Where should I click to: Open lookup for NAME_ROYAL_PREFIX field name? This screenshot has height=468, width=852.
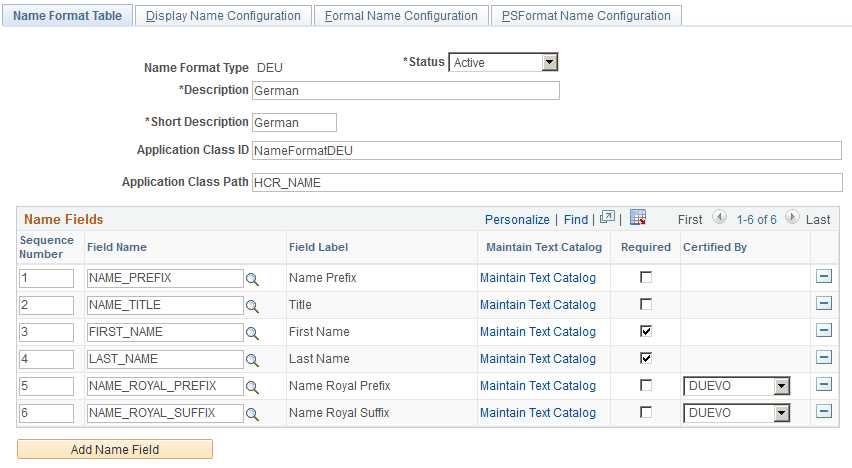[x=252, y=387]
